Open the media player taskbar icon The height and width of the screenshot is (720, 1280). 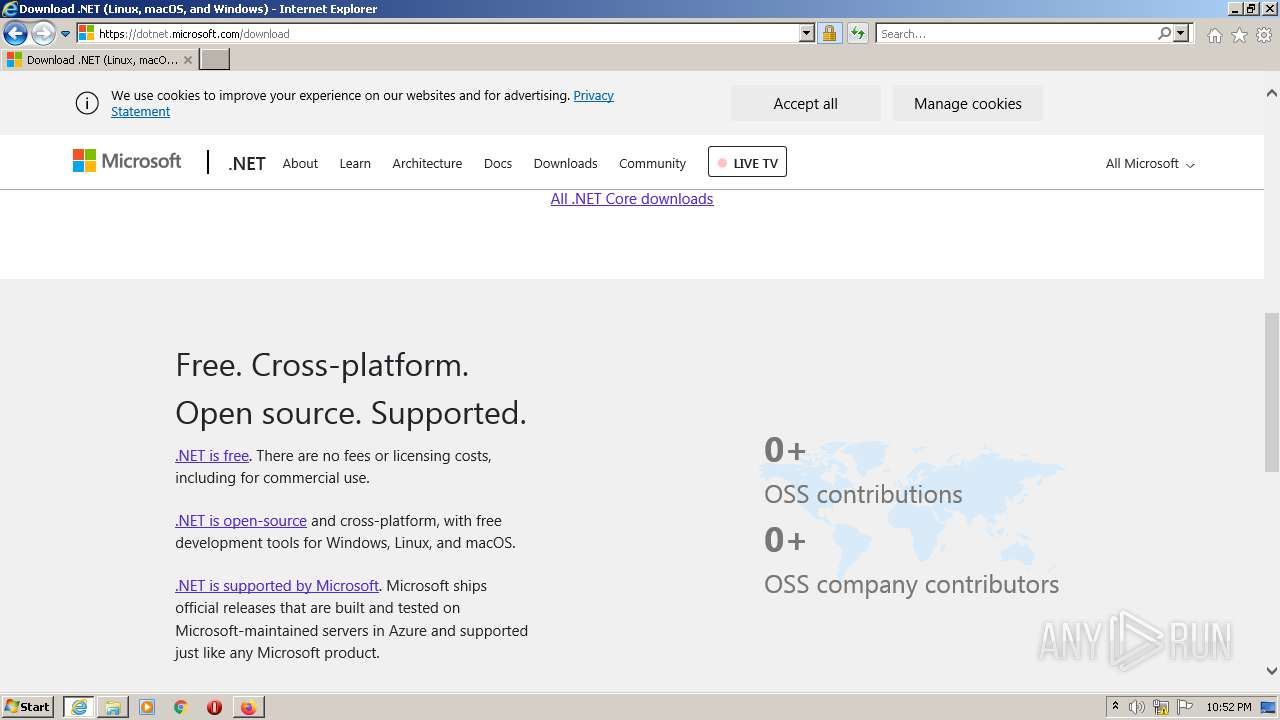(x=147, y=707)
